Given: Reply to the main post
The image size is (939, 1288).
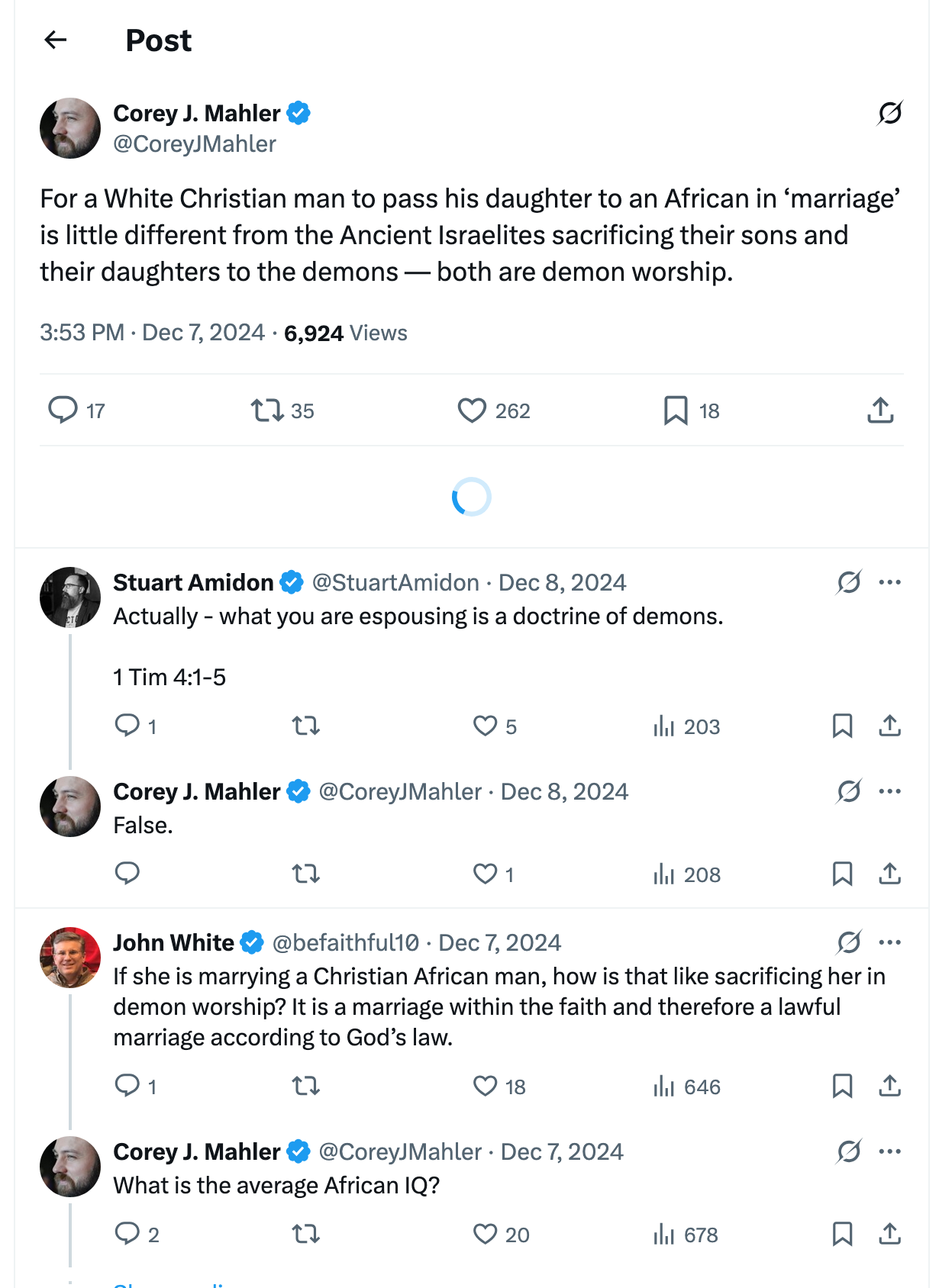Looking at the screenshot, I should [63, 411].
